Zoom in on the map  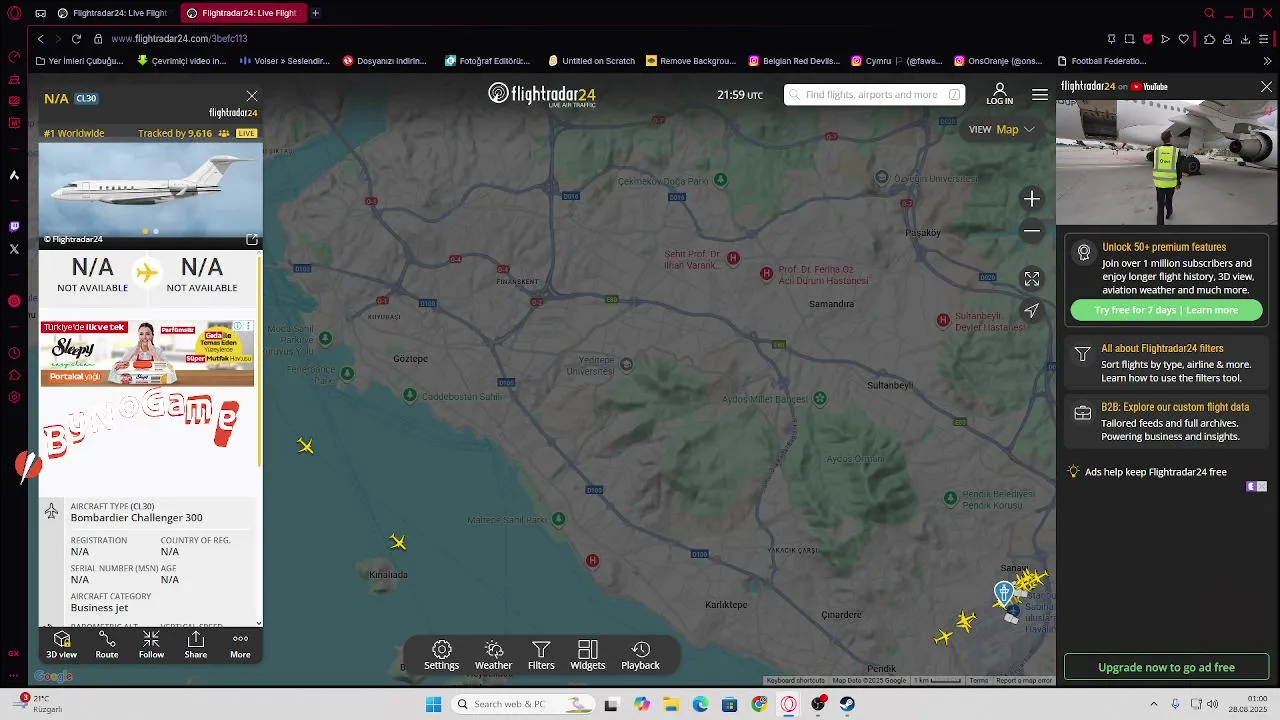click(x=1032, y=199)
